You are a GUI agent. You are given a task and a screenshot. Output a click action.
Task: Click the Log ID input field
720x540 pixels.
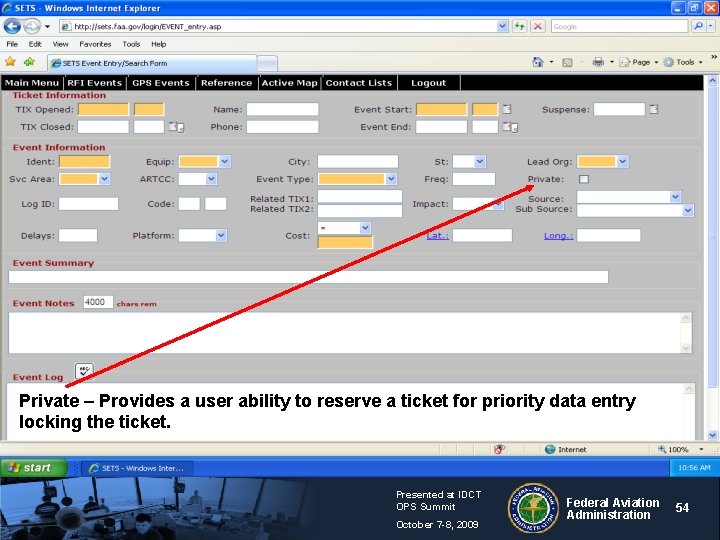point(88,203)
